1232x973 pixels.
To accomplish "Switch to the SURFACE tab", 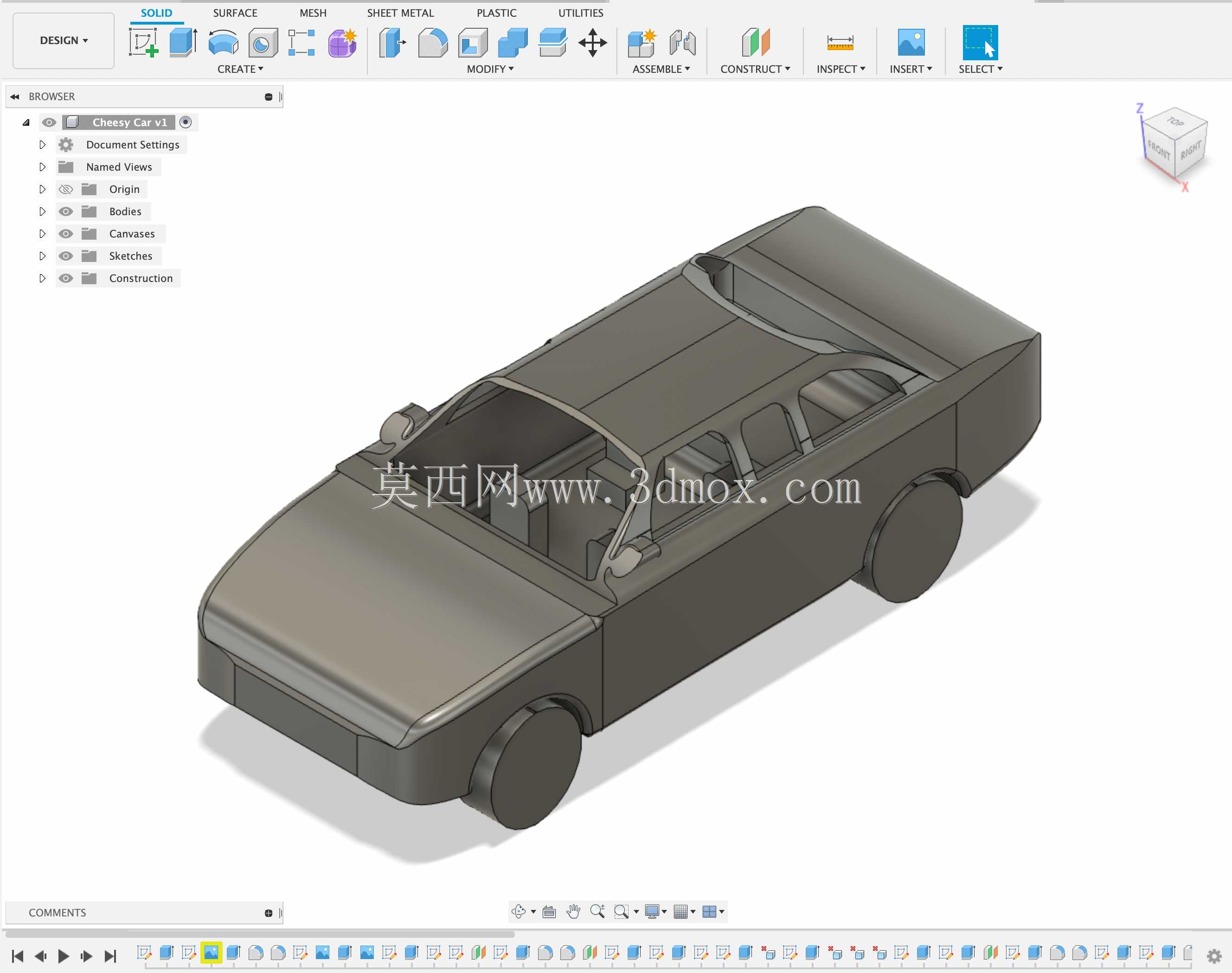I will tap(235, 13).
